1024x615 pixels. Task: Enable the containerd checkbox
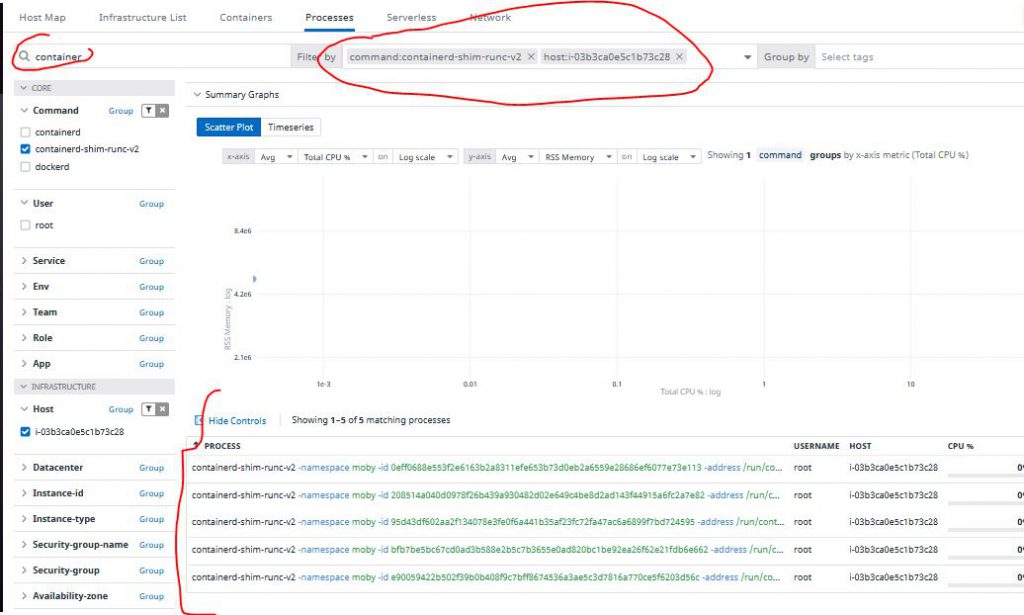(25, 132)
